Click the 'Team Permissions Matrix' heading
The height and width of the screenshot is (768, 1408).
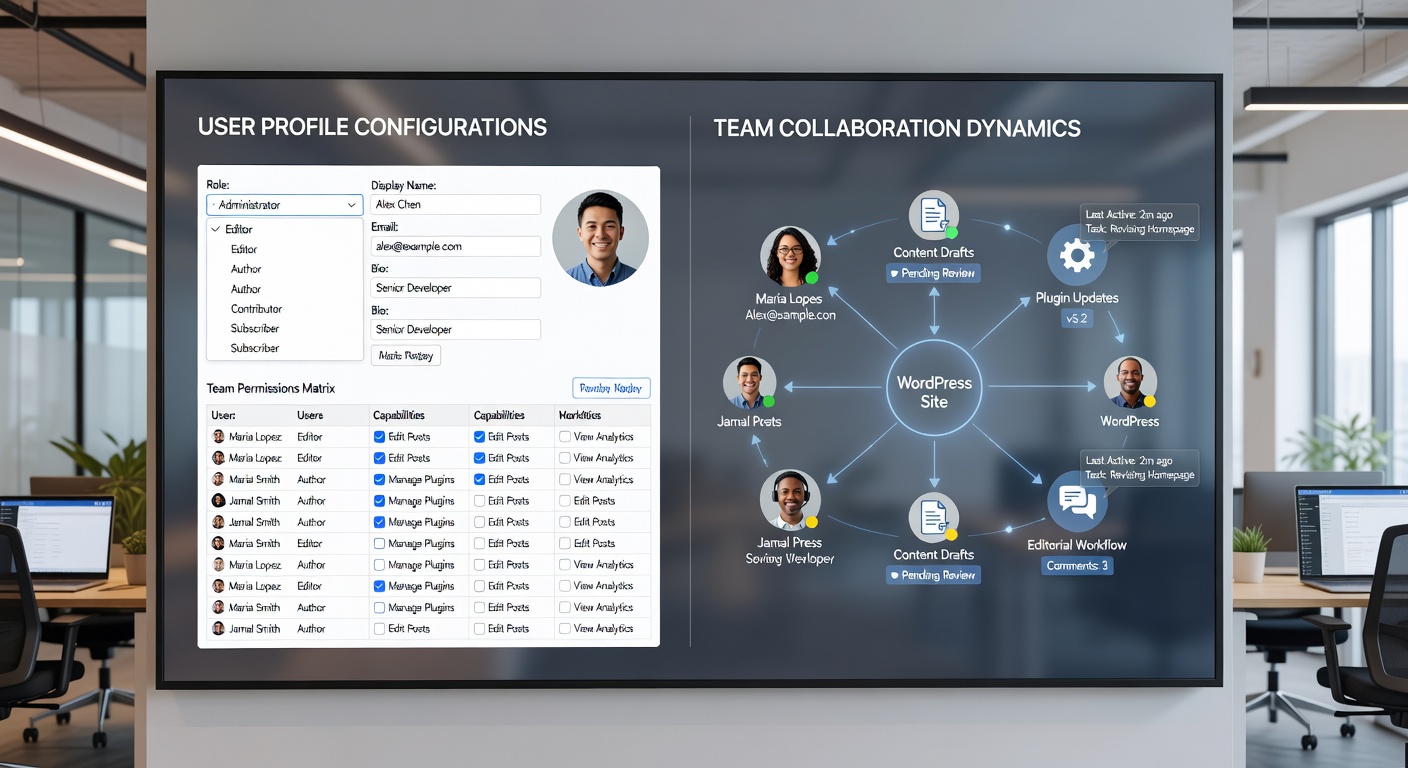[271, 388]
